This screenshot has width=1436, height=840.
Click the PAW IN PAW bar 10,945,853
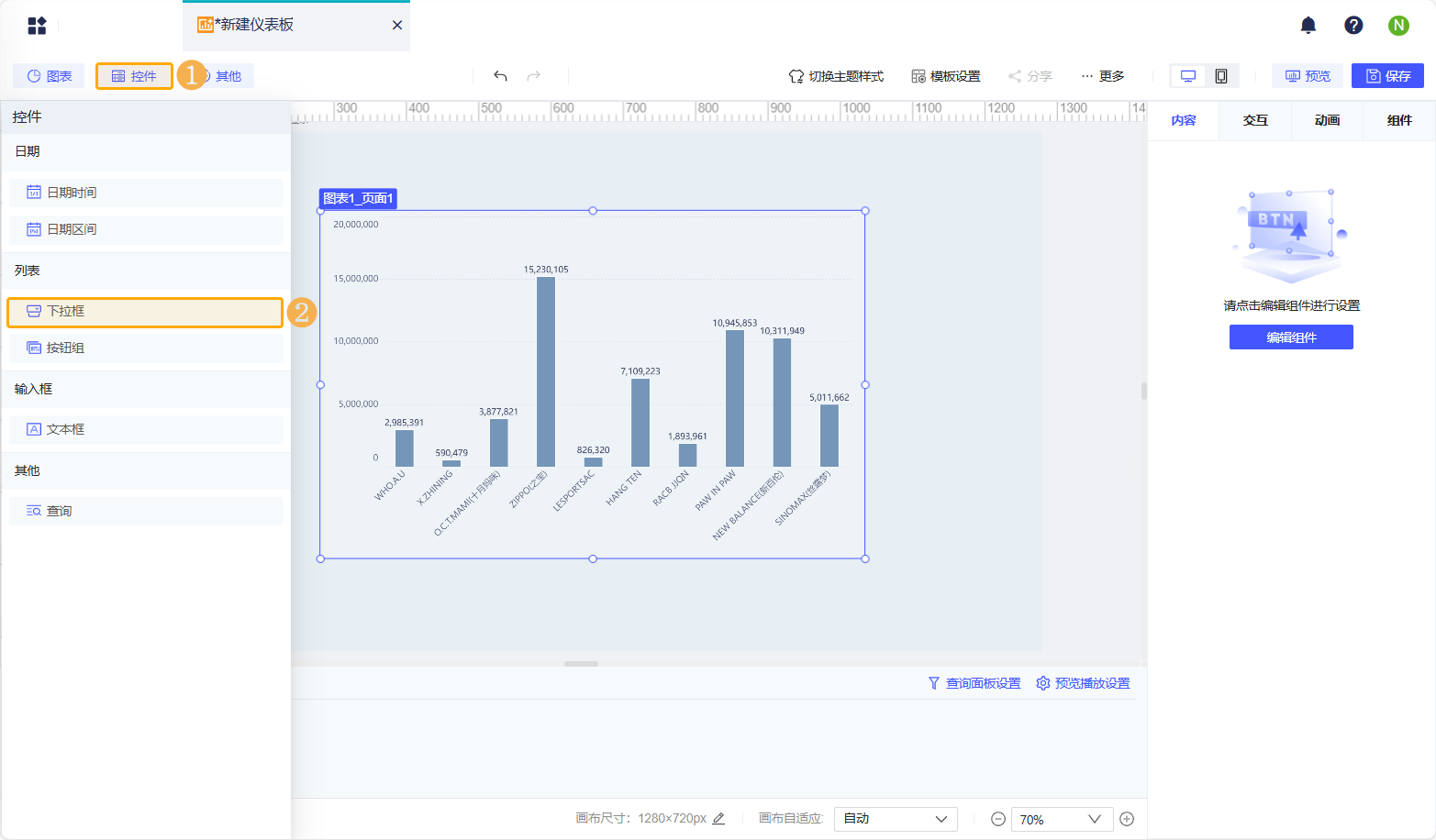click(x=735, y=399)
